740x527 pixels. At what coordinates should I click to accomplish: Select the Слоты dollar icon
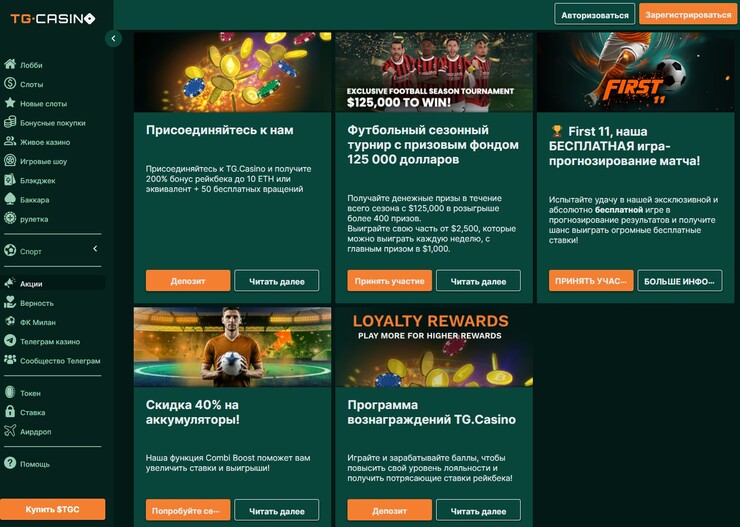pos(10,84)
